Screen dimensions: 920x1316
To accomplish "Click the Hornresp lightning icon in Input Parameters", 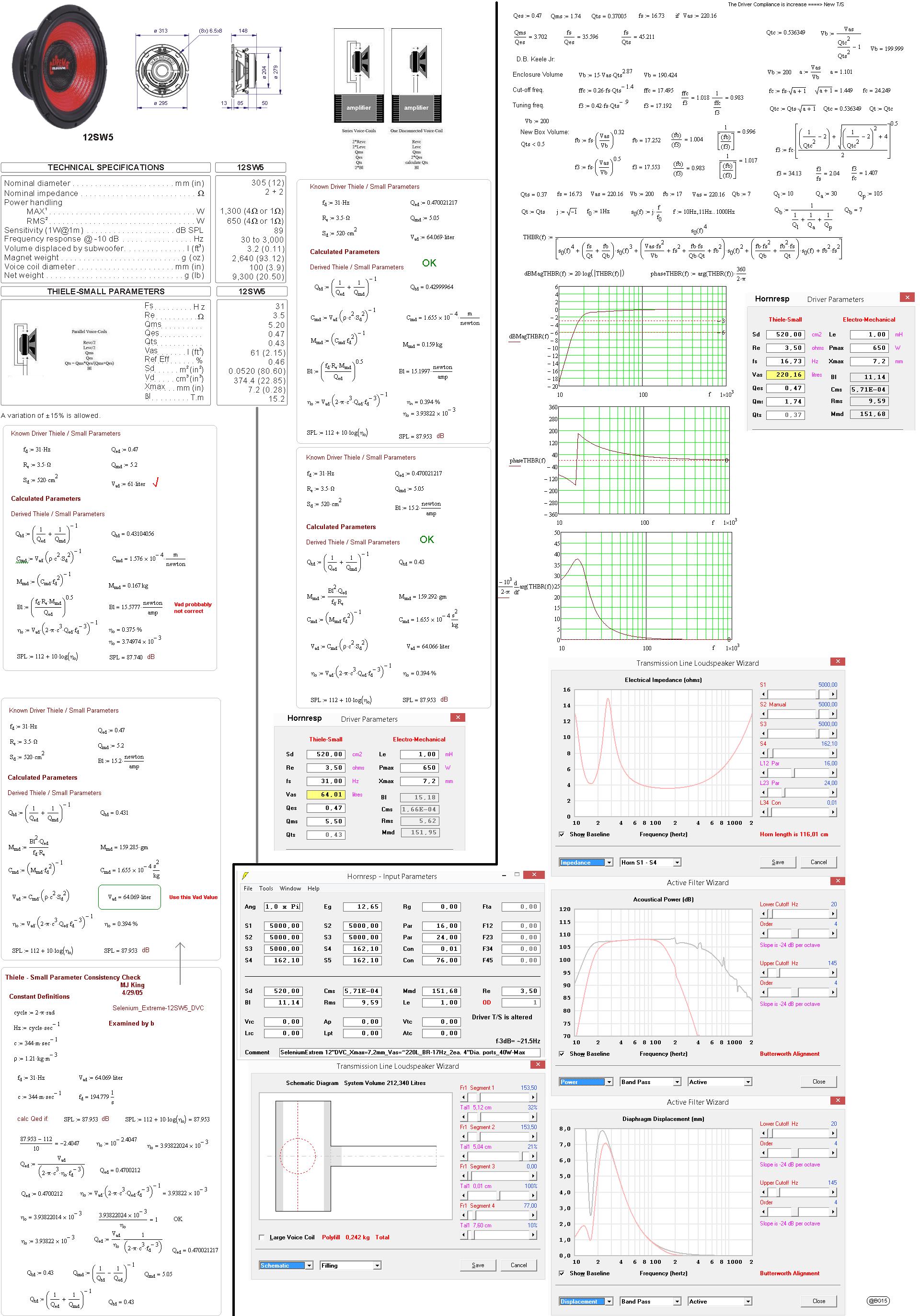I will coord(245,876).
